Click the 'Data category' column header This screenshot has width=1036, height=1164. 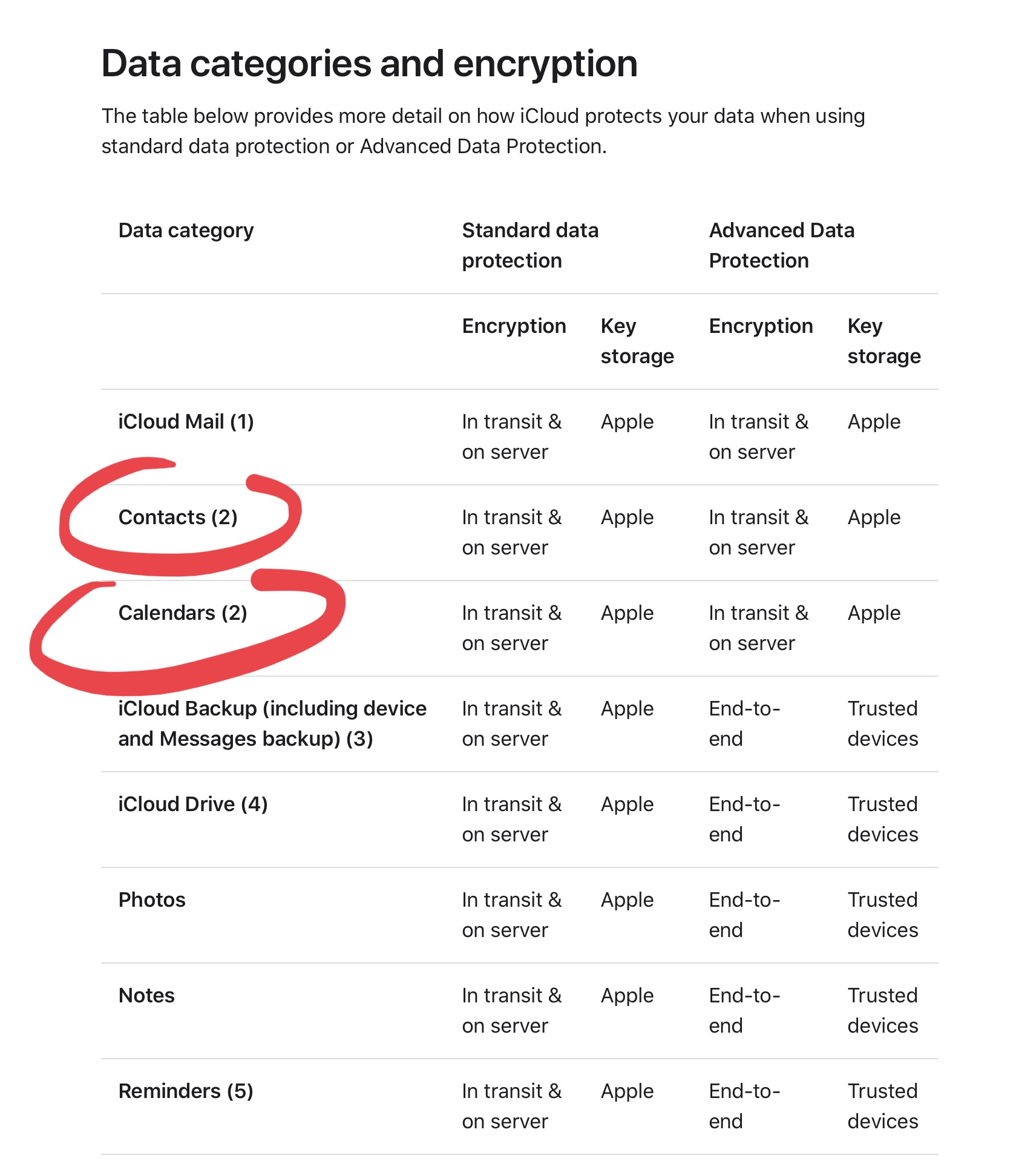(x=186, y=231)
